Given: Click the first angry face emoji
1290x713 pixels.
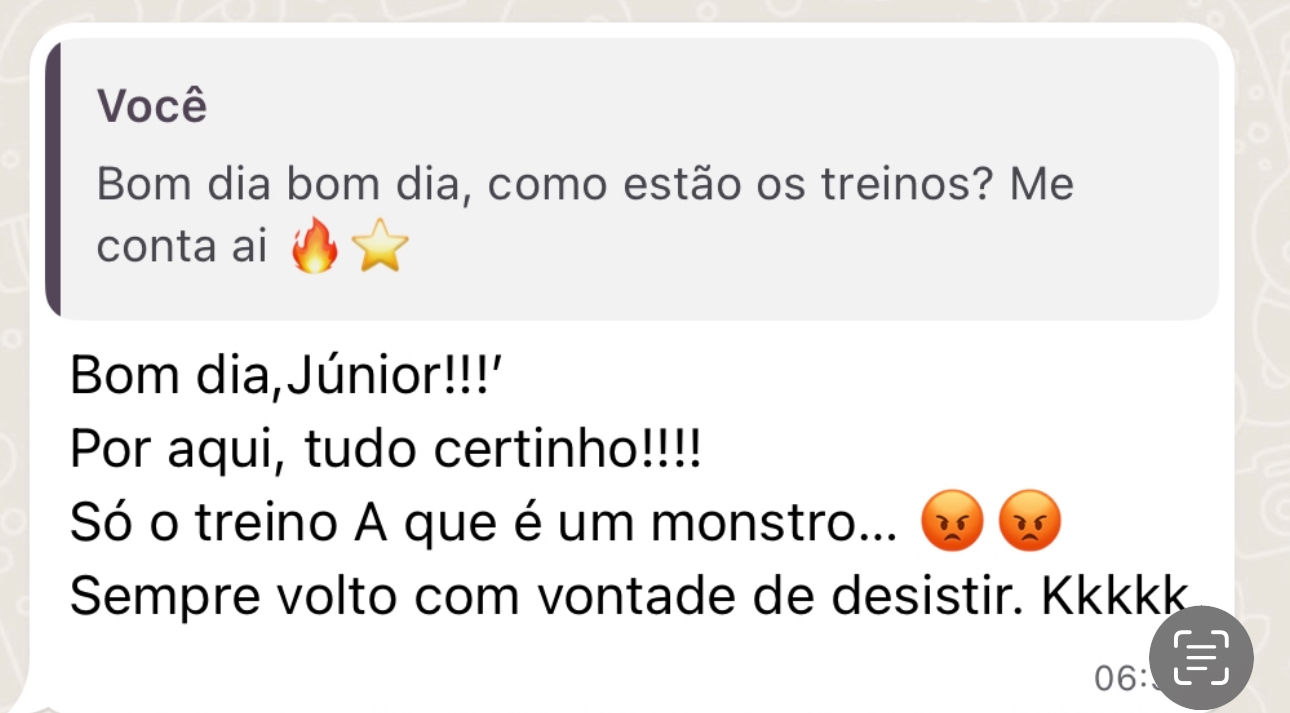Looking at the screenshot, I should (x=950, y=524).
